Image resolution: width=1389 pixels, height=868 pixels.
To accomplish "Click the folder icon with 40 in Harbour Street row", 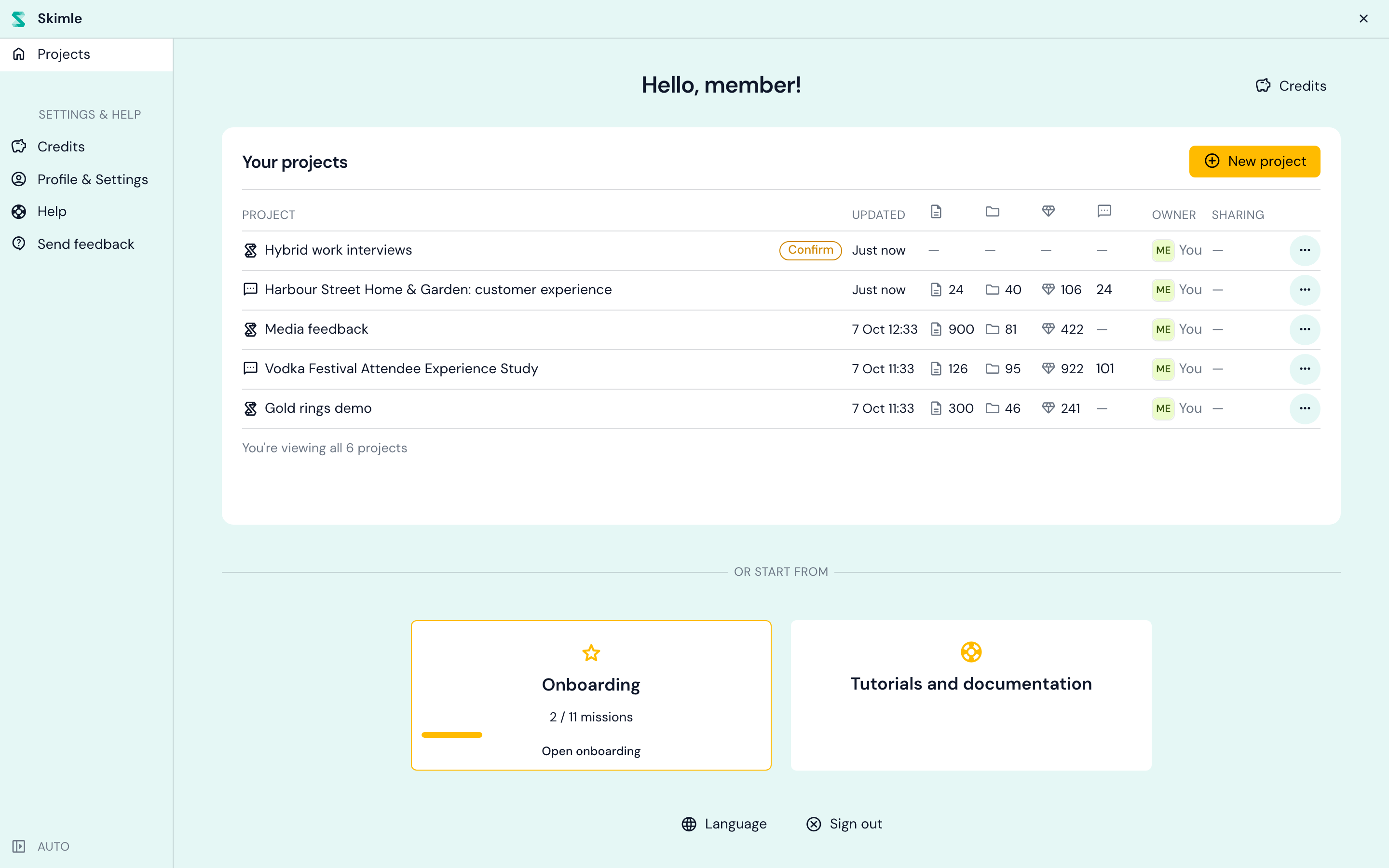I will [993, 290].
